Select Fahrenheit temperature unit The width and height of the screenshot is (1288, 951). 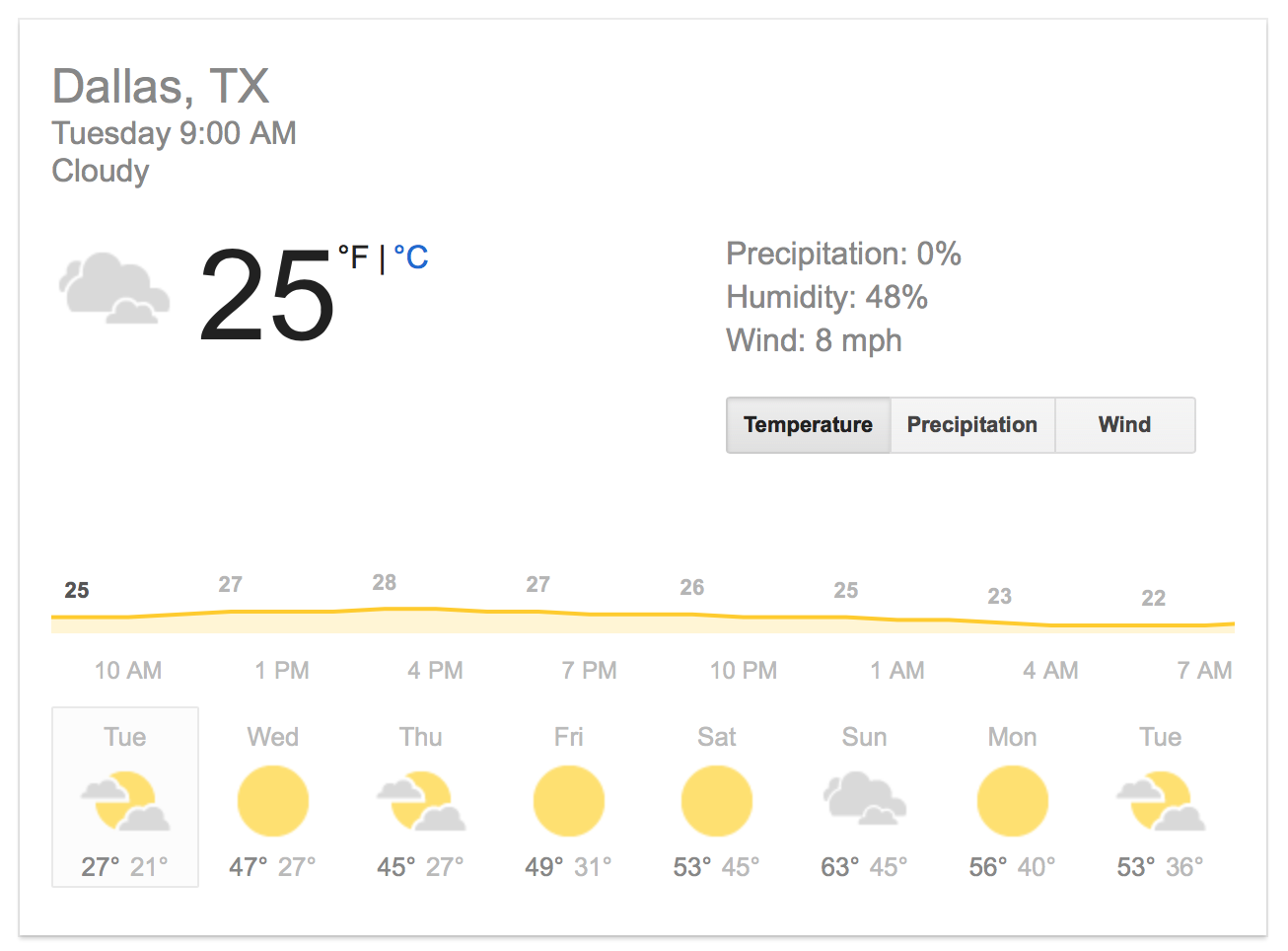click(353, 257)
